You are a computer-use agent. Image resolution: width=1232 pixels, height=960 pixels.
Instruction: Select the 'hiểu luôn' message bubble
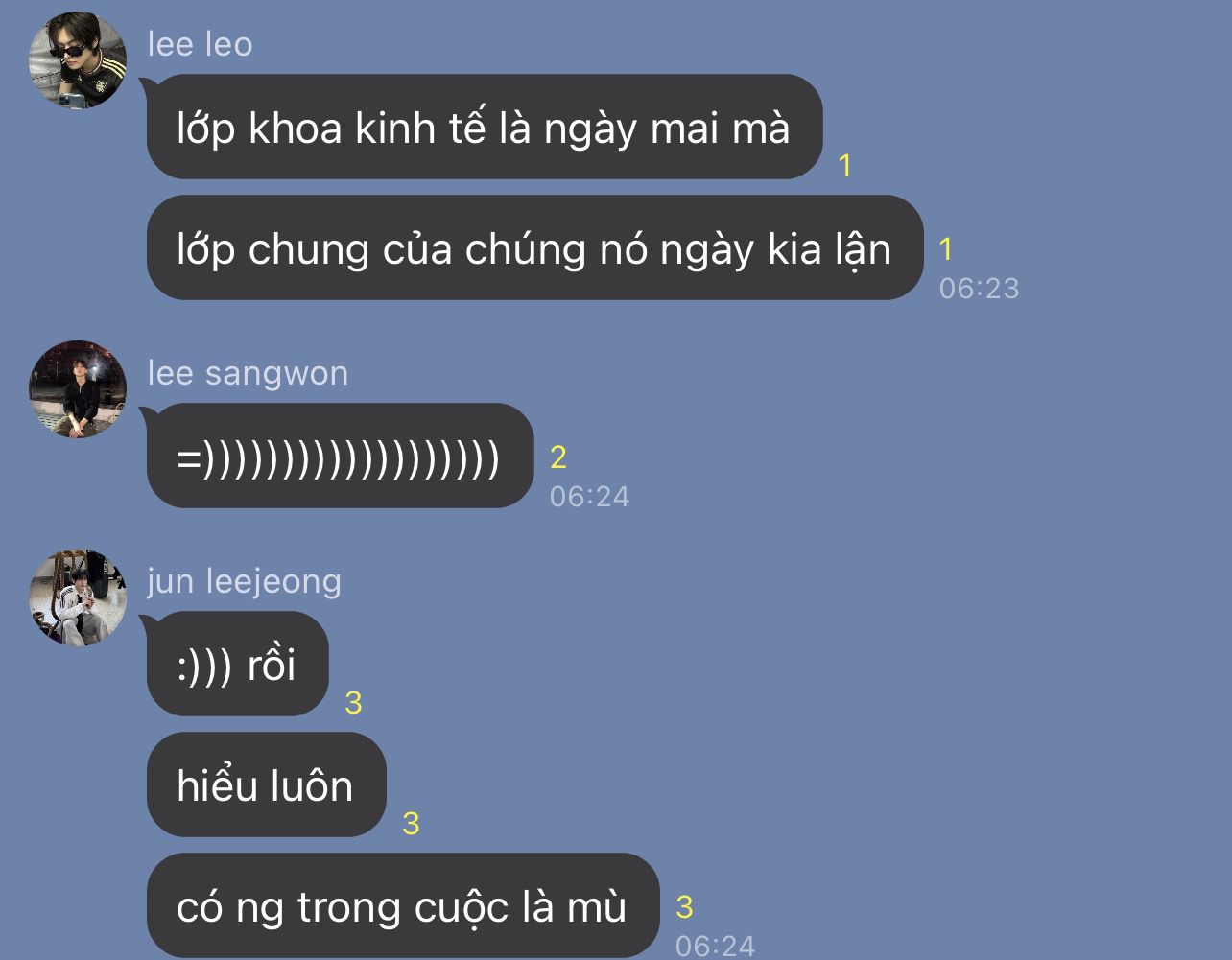266,784
